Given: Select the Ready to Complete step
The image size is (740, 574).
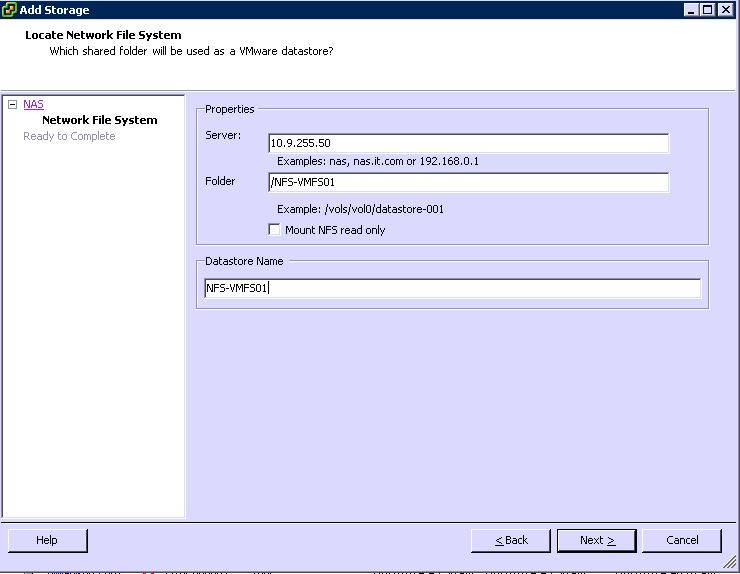Looking at the screenshot, I should click(x=69, y=136).
